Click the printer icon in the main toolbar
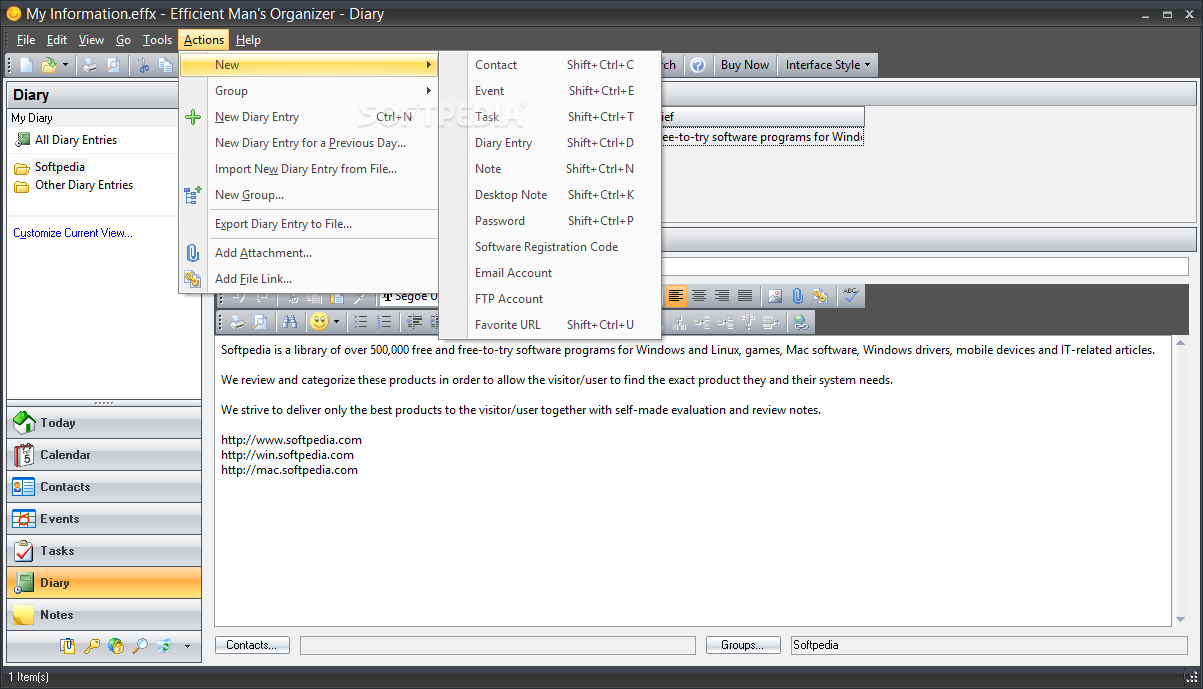1203x689 pixels. [90, 65]
